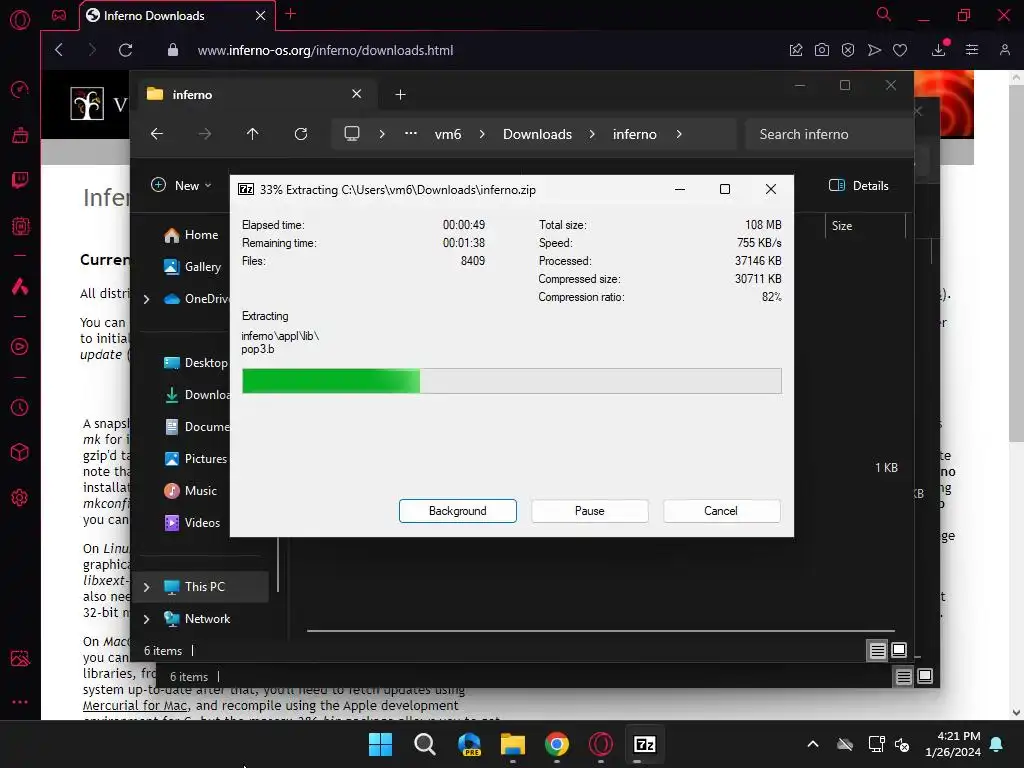Expand the OneDrive tree node
Screen dimensions: 1024x768
pos(146,299)
